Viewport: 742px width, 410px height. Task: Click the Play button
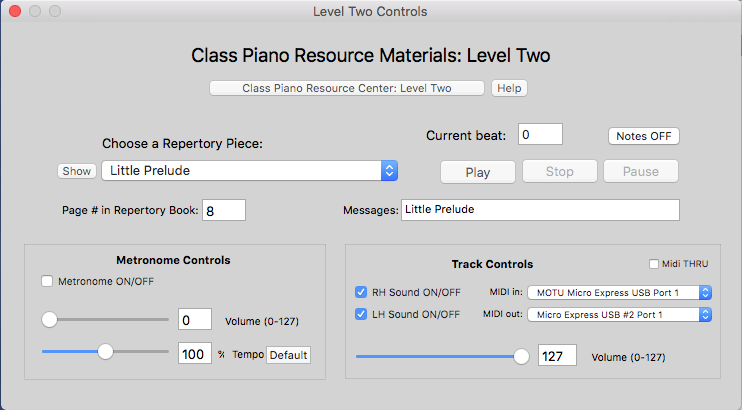click(478, 171)
